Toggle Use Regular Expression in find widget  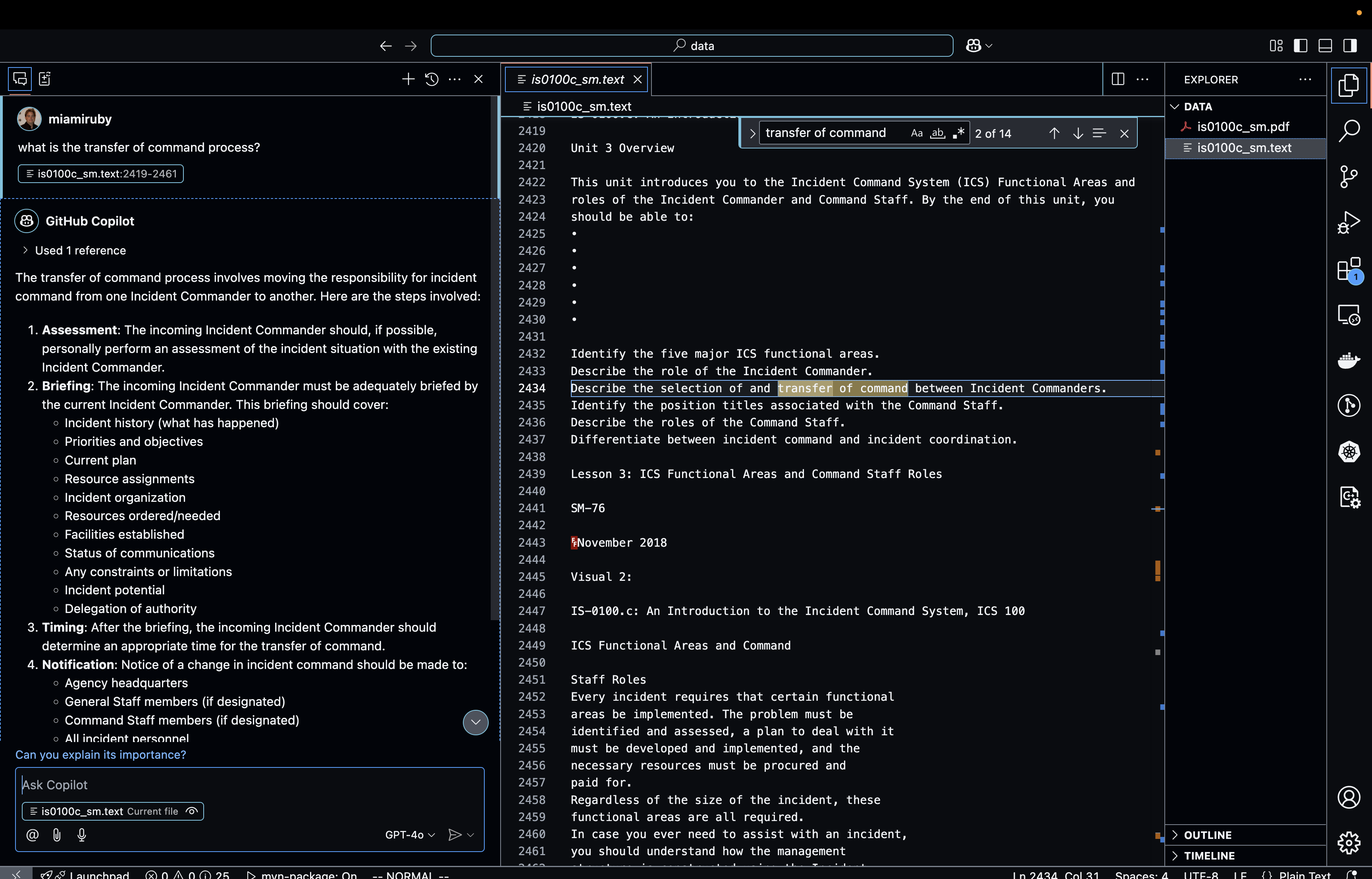959,133
